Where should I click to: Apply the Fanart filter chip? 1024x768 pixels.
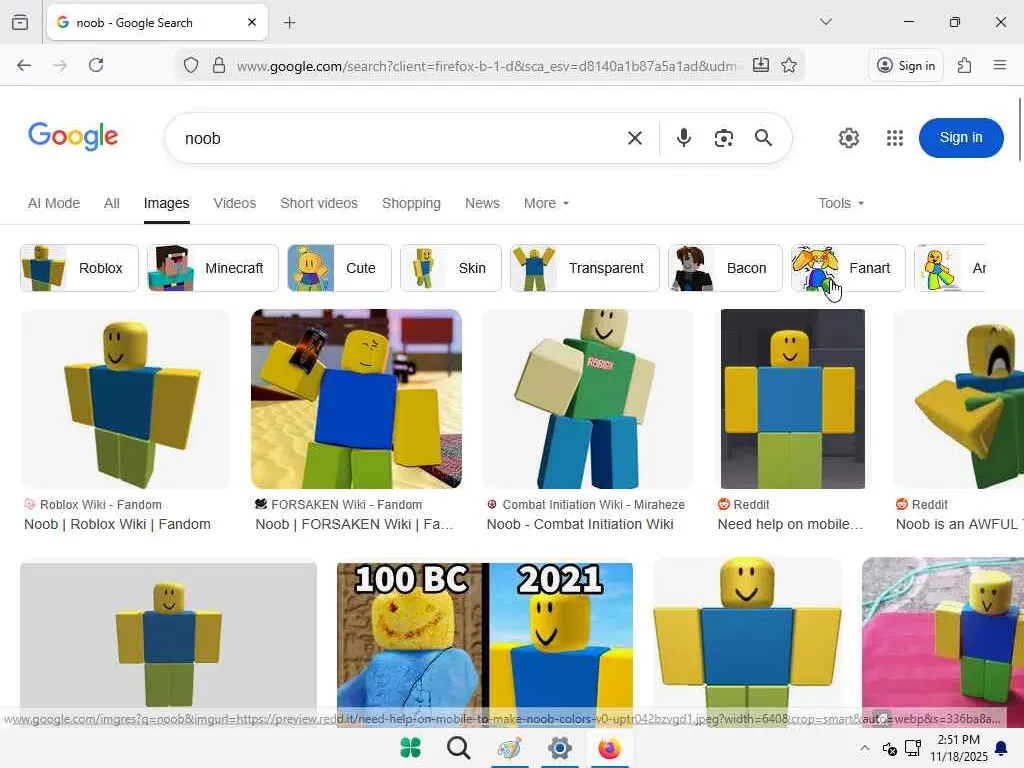(848, 268)
